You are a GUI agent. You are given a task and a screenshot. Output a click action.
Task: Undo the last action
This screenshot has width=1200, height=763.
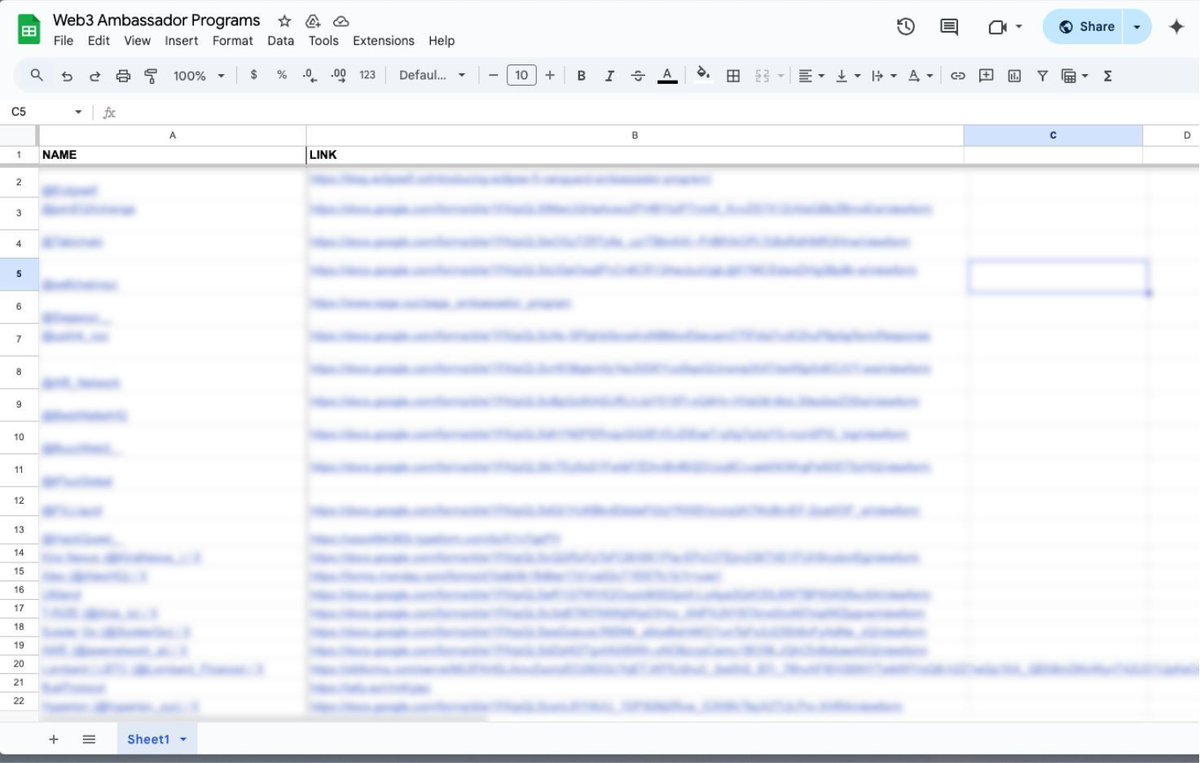(67, 75)
